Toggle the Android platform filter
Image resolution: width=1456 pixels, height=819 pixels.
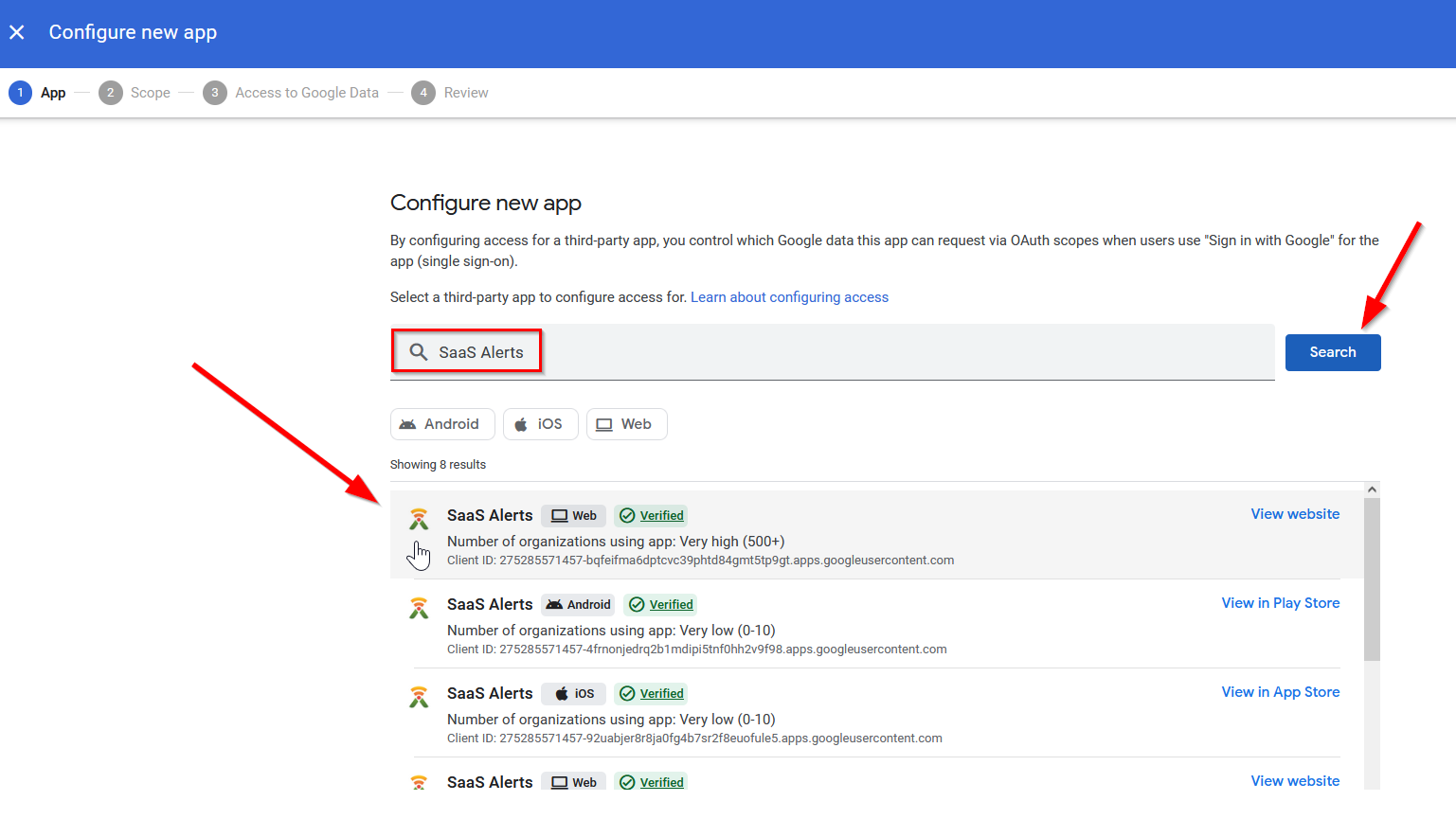pyautogui.click(x=442, y=423)
